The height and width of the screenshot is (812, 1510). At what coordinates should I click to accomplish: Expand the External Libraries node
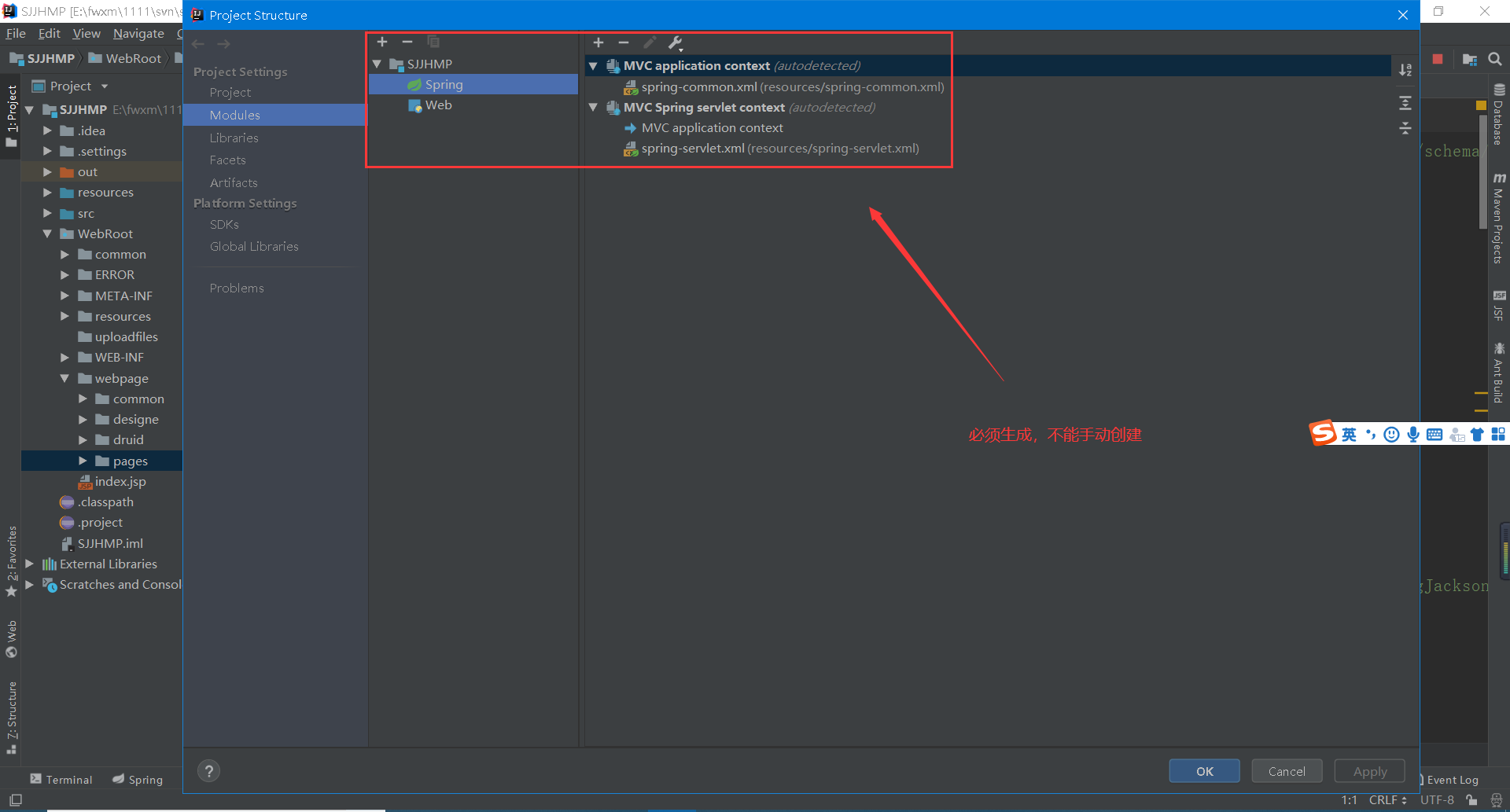coord(29,564)
